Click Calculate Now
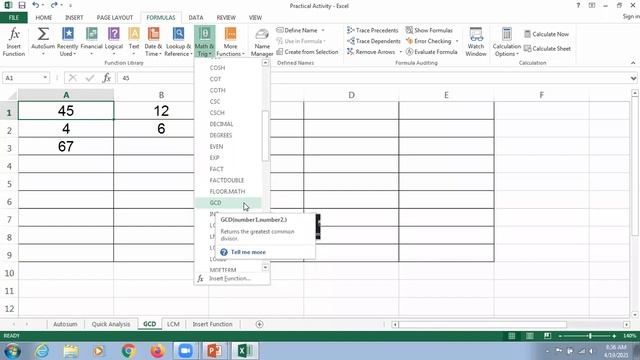Screen dimensions: 640x360 click(x=546, y=34)
